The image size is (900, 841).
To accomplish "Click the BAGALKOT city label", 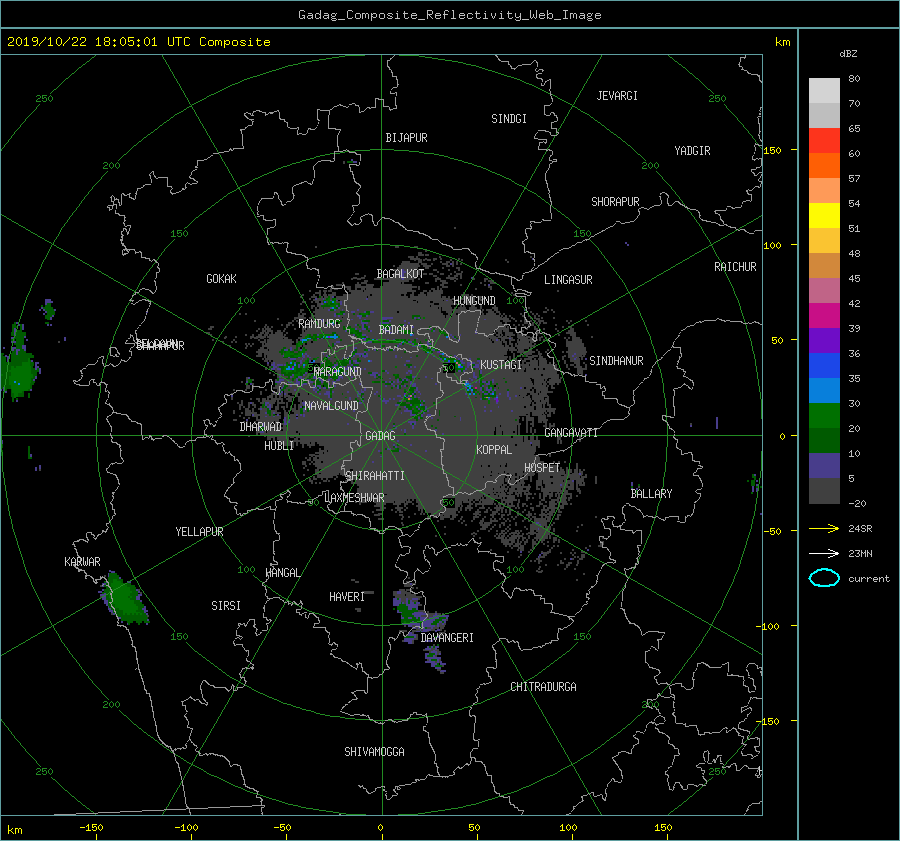I will [x=400, y=274].
